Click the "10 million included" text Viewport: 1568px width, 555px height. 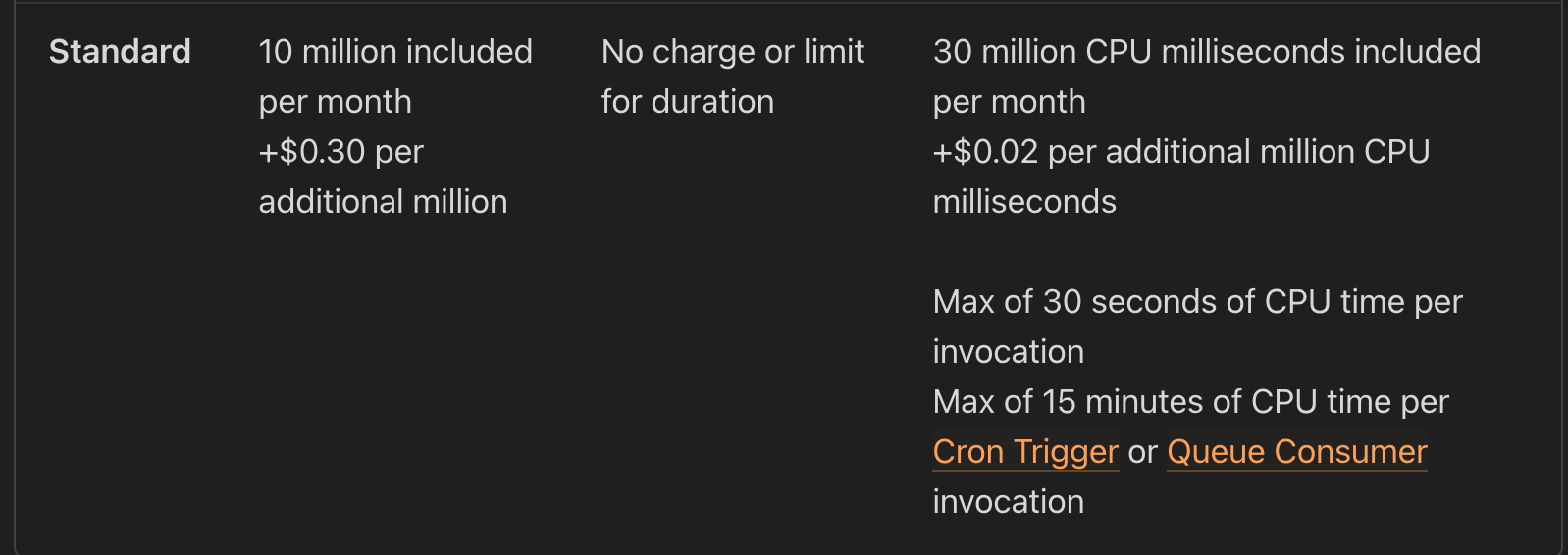394,52
